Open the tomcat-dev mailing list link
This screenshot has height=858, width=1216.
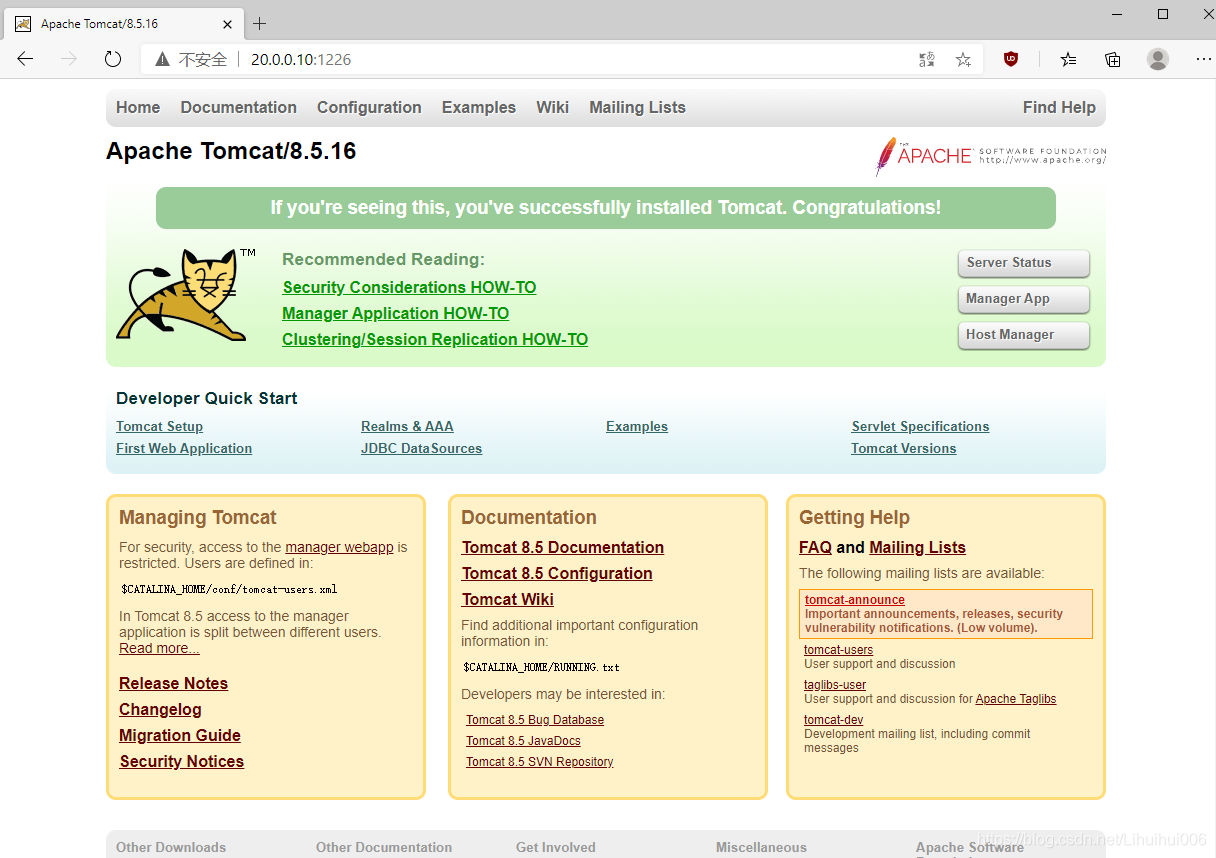click(834, 720)
